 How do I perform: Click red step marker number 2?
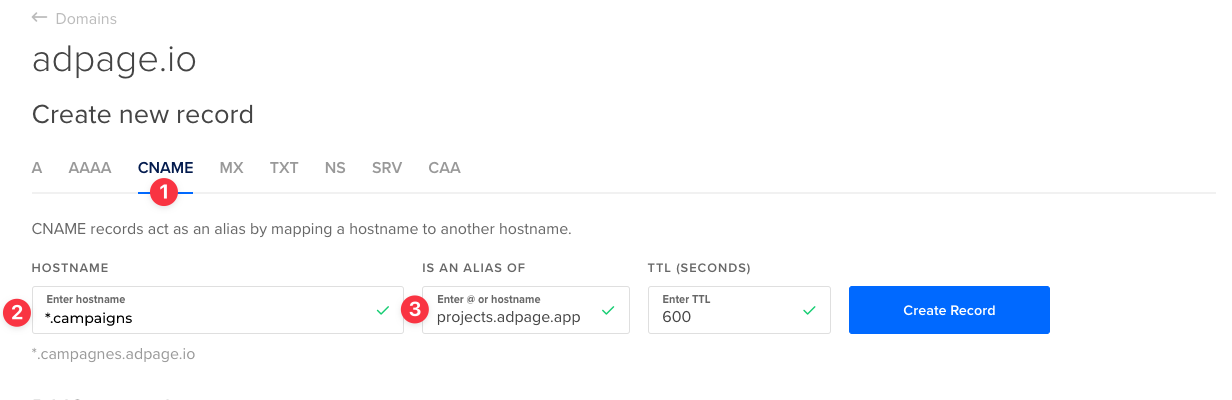point(16,311)
